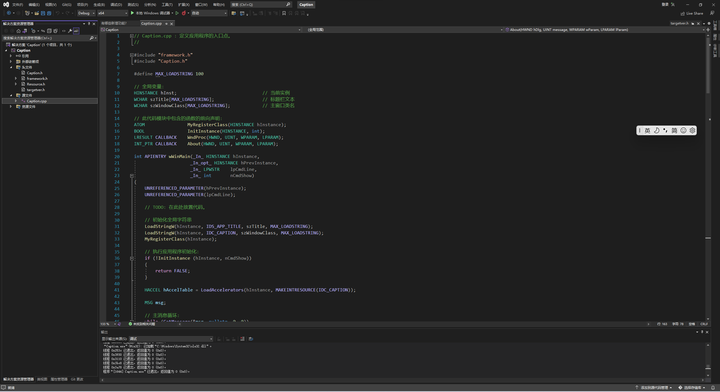The height and width of the screenshot is (392, 720).
Task: Click the top 搜索 (Ctrl+Q) search box
Action: [261, 5]
